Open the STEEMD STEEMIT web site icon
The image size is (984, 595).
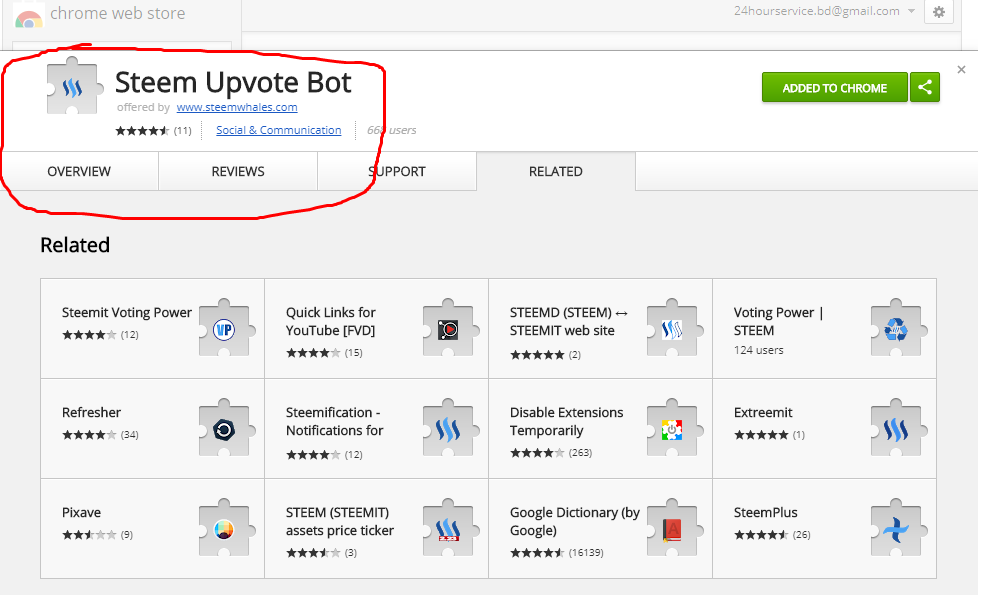(675, 328)
